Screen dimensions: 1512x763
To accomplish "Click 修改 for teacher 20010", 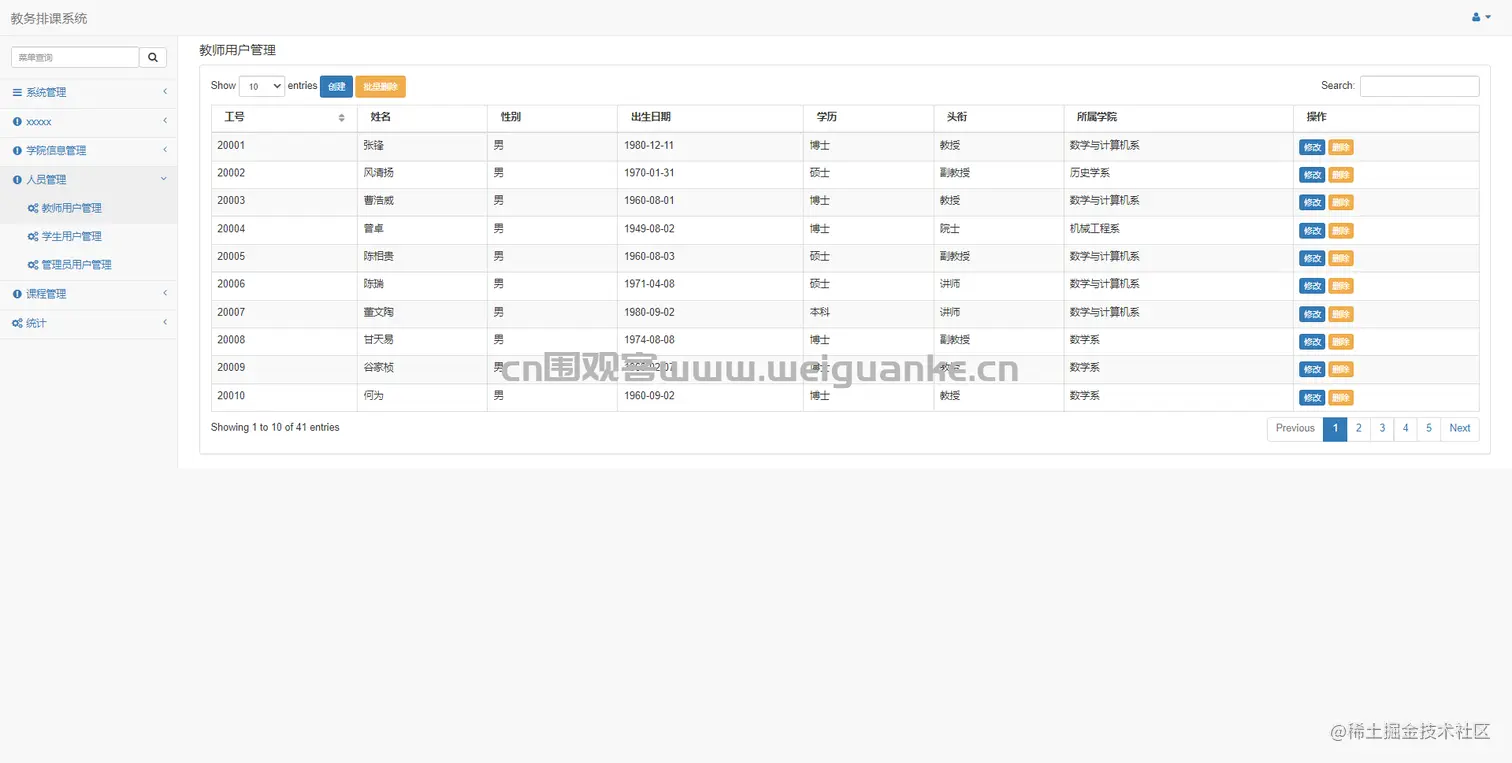I will (1312, 397).
